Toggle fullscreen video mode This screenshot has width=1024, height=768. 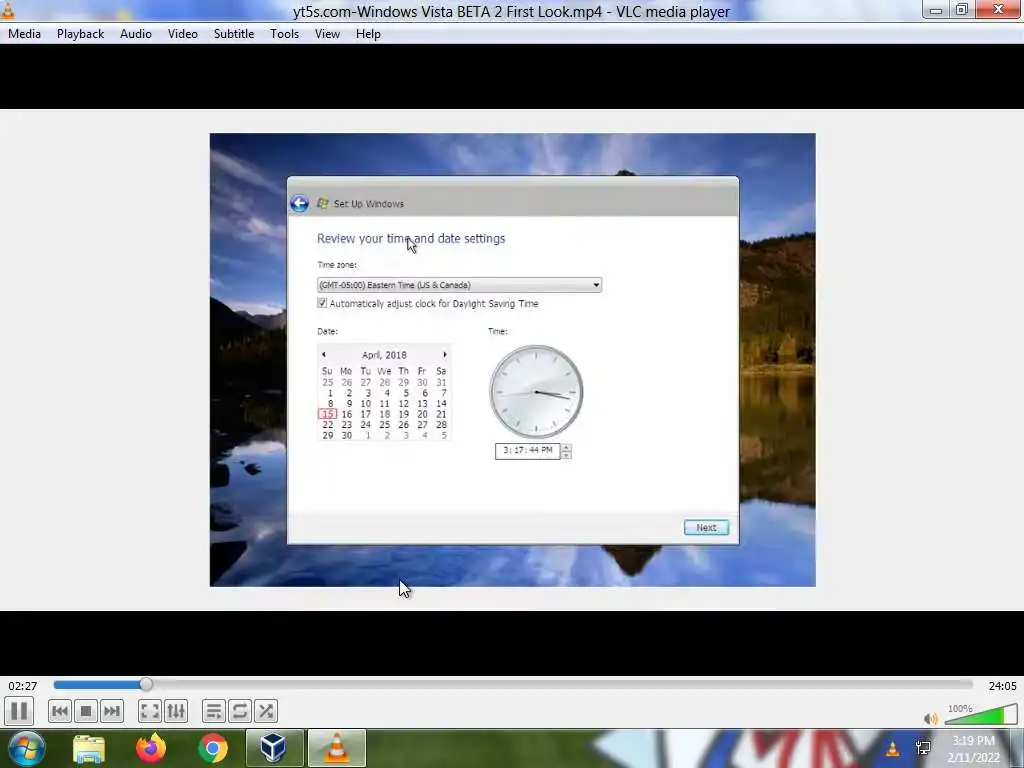click(150, 711)
